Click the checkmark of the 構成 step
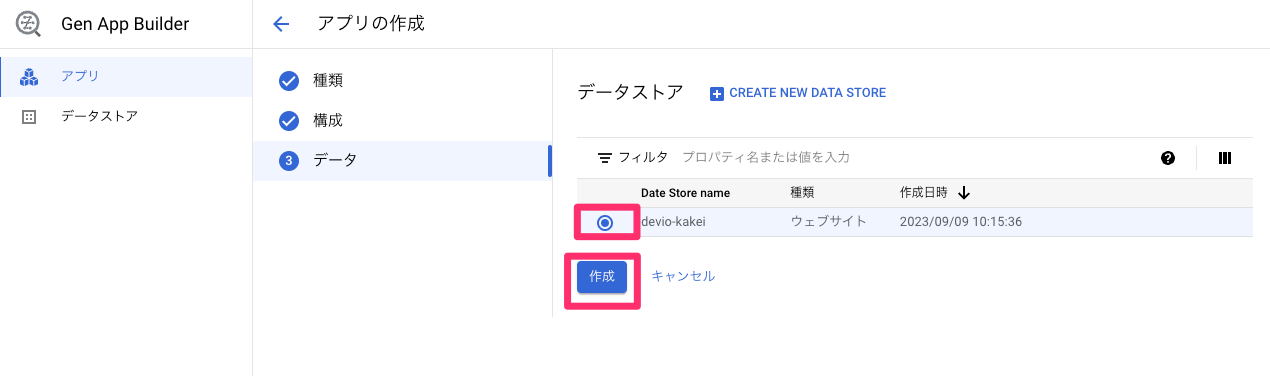 coord(289,120)
